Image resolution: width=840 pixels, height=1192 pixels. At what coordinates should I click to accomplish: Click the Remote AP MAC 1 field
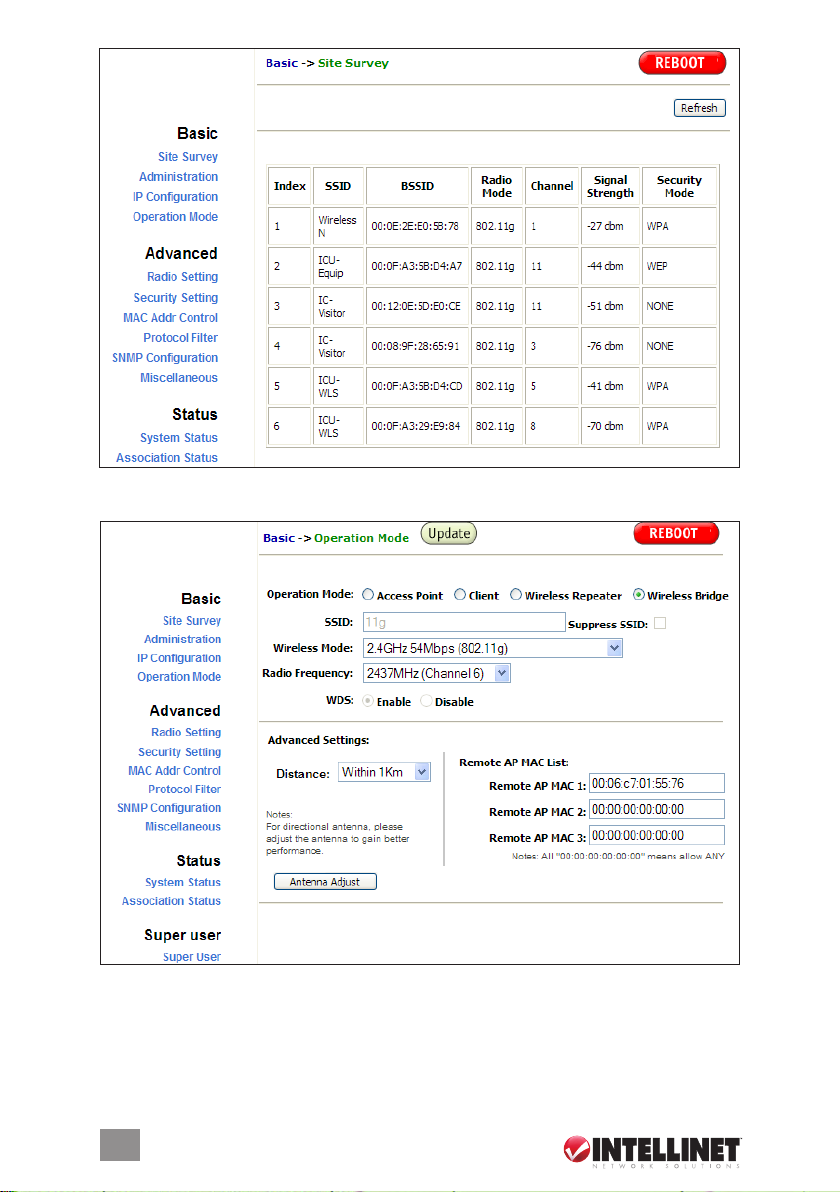pos(657,784)
